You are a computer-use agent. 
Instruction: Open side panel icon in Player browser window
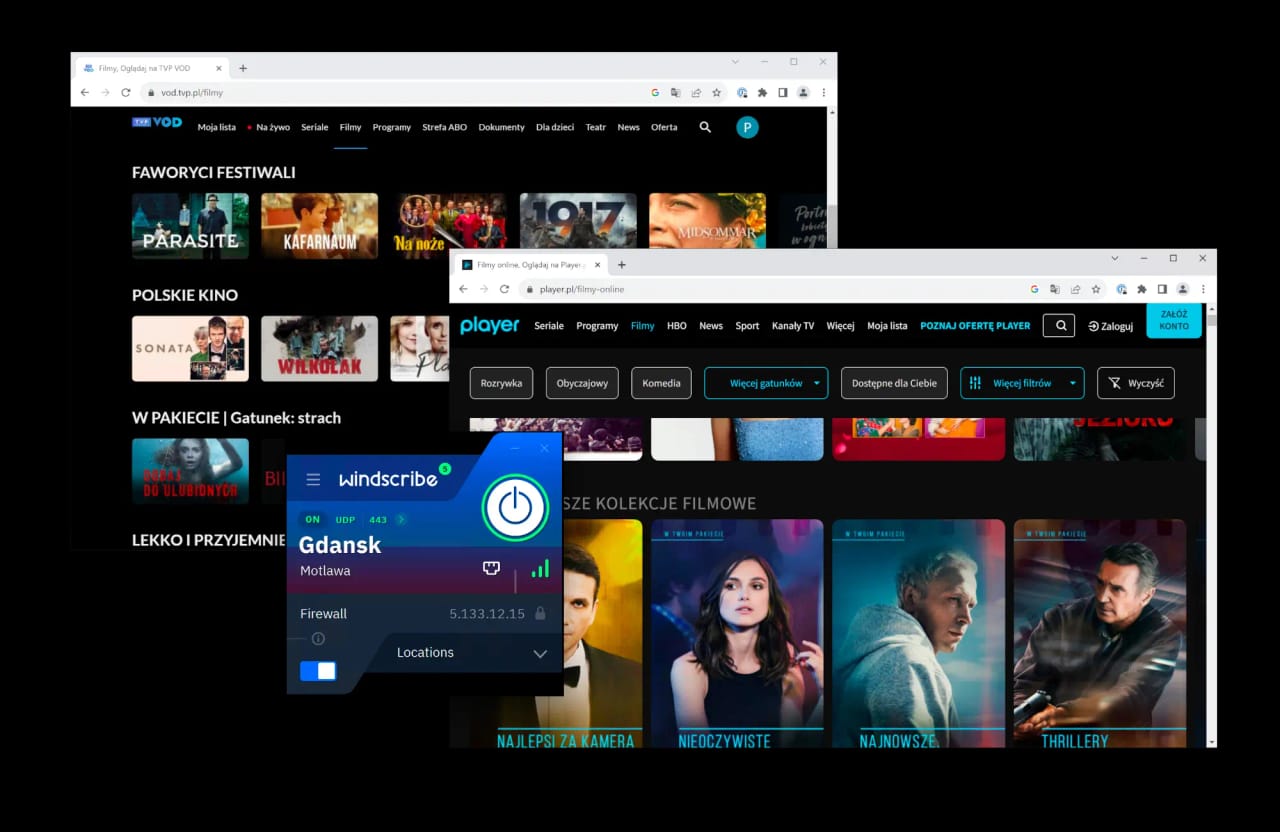coord(1162,289)
